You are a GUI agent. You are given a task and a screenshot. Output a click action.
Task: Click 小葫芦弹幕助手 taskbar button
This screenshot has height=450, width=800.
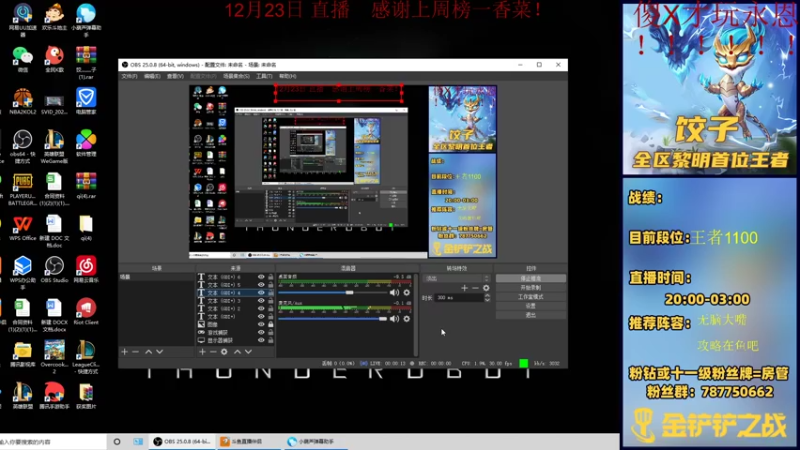click(x=315, y=441)
